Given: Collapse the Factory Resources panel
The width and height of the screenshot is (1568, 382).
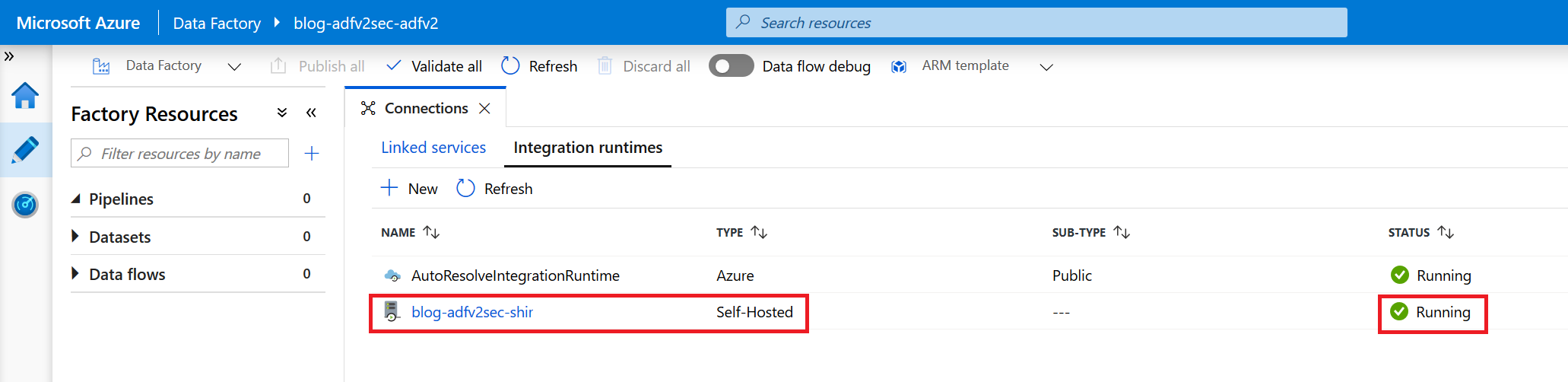Looking at the screenshot, I should tap(311, 113).
